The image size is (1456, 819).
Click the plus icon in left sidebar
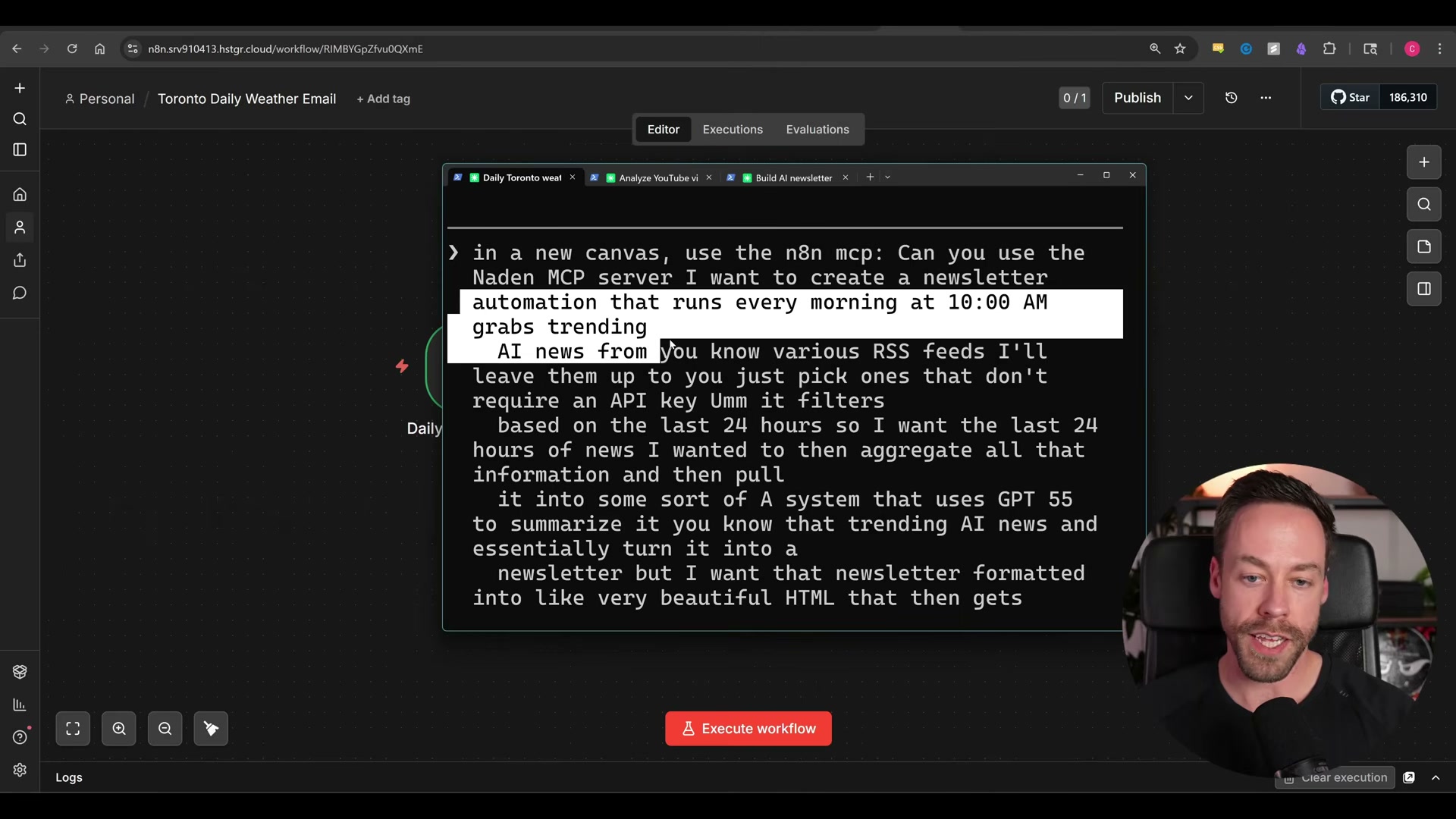tap(20, 88)
